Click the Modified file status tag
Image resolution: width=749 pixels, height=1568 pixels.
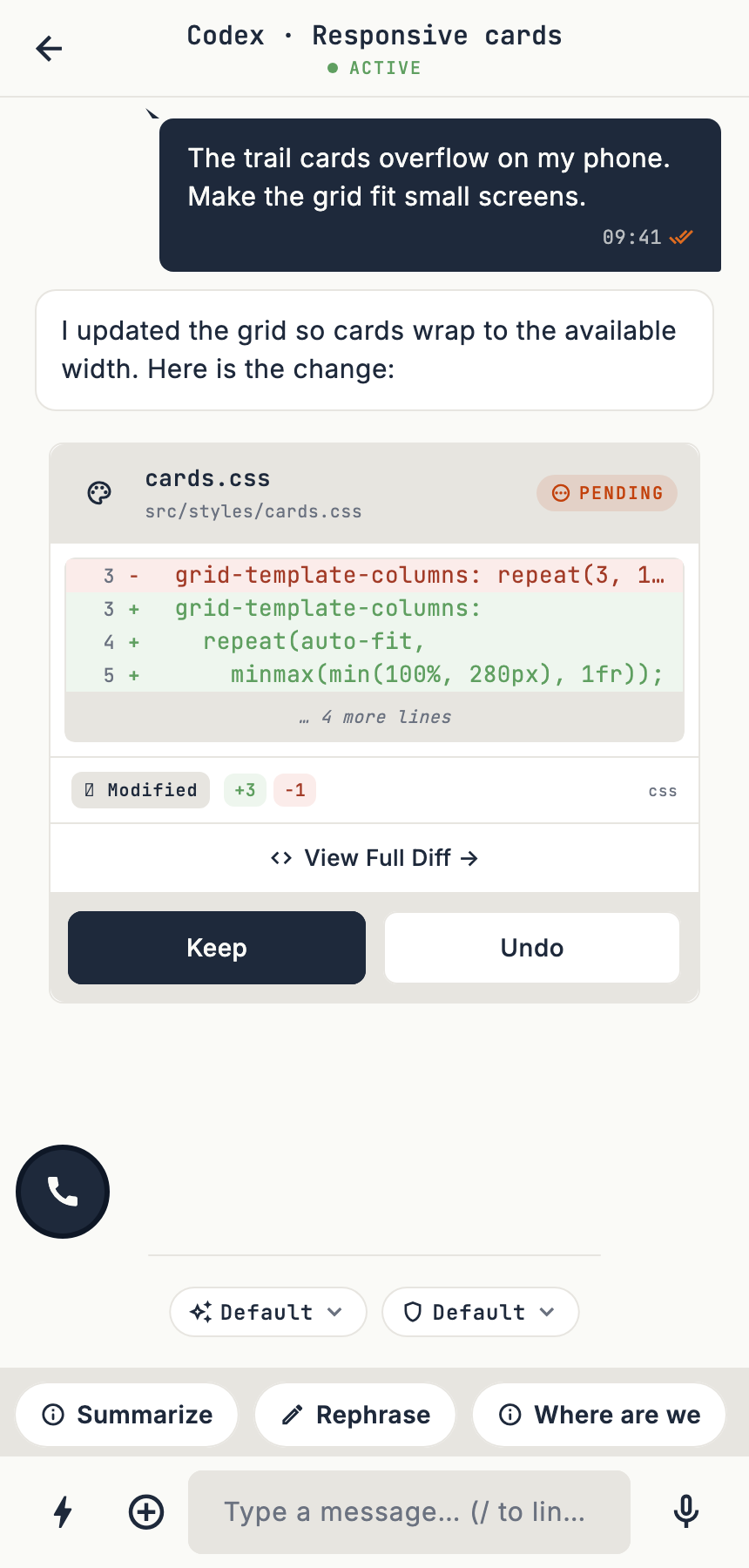pos(141,790)
